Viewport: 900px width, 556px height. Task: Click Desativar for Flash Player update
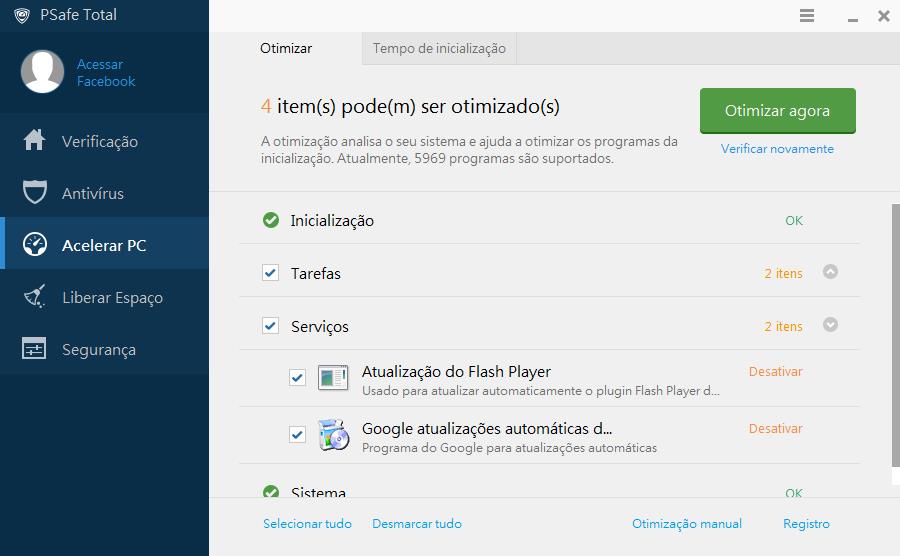[775, 371]
